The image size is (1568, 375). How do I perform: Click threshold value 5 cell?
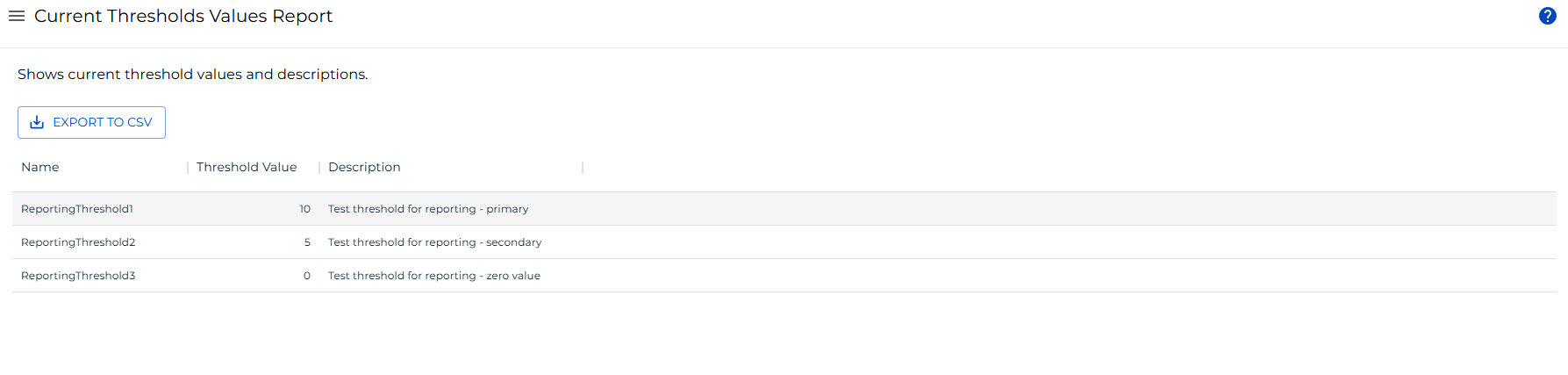pos(307,242)
